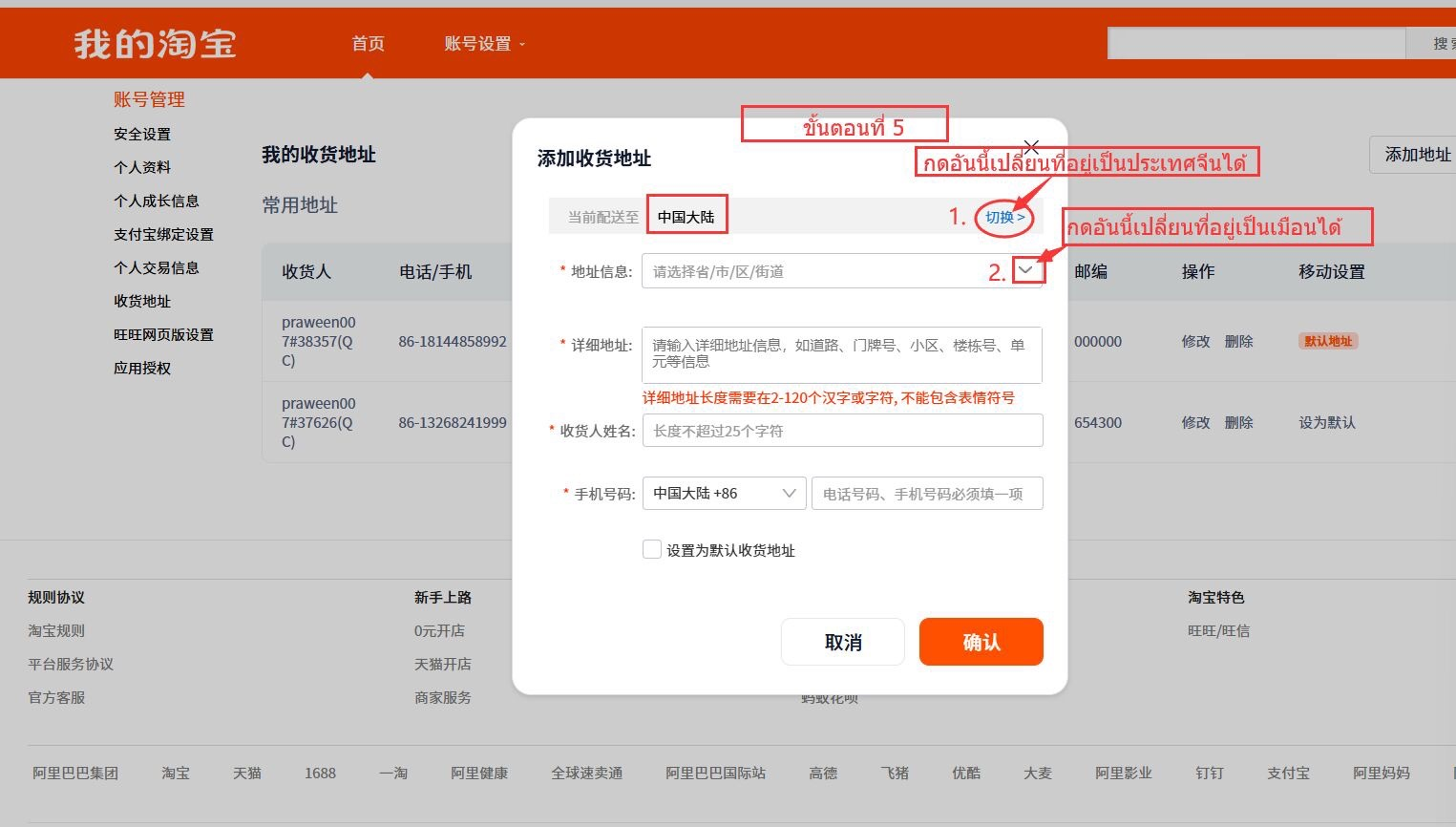Click the 旺旺/旺信 footer link

pyautogui.click(x=1218, y=631)
